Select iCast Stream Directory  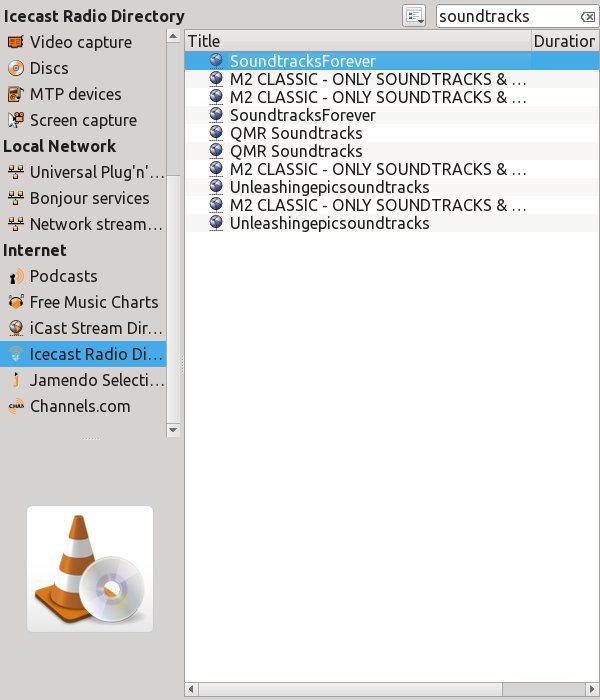click(83, 328)
